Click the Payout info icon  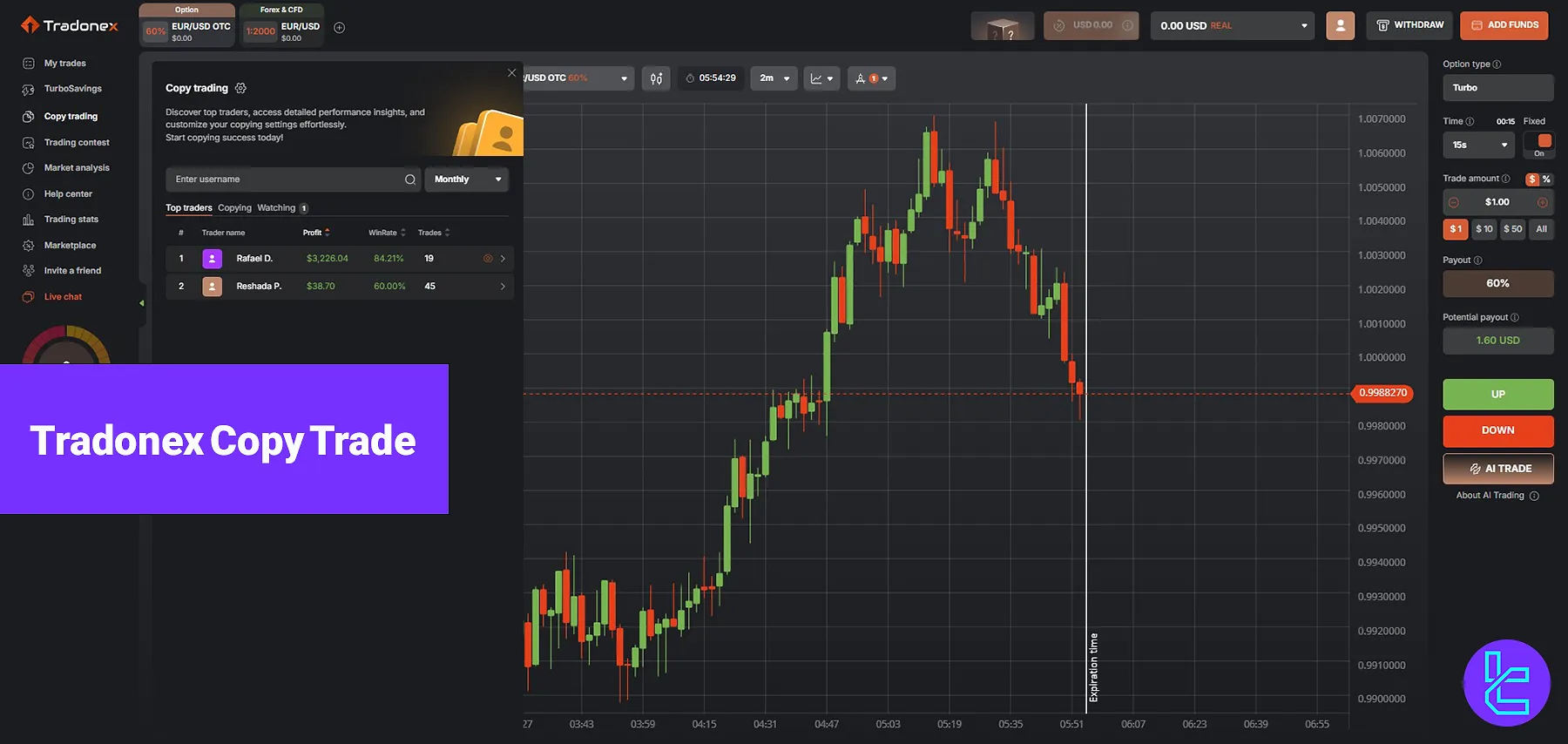[x=1477, y=260]
